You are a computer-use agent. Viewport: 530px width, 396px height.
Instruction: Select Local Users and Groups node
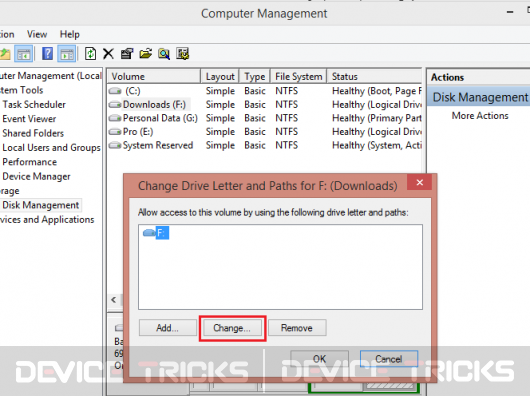point(51,148)
